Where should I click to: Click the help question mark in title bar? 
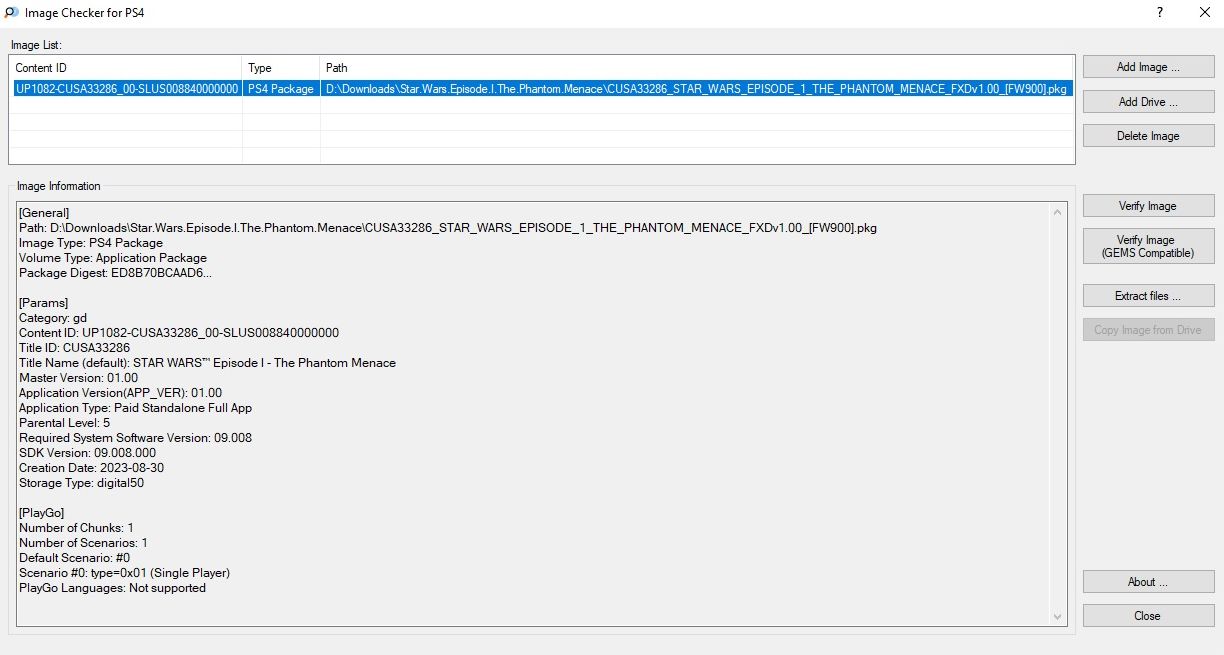[1160, 13]
